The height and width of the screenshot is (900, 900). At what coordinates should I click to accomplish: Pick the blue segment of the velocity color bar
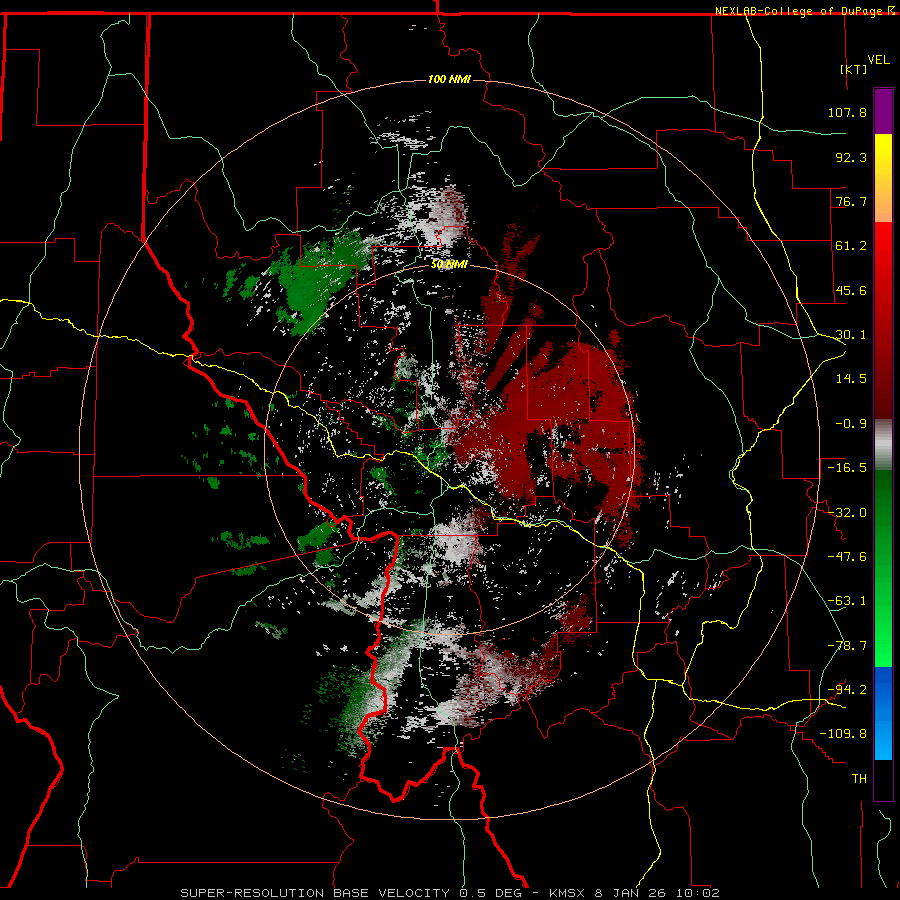[883, 713]
